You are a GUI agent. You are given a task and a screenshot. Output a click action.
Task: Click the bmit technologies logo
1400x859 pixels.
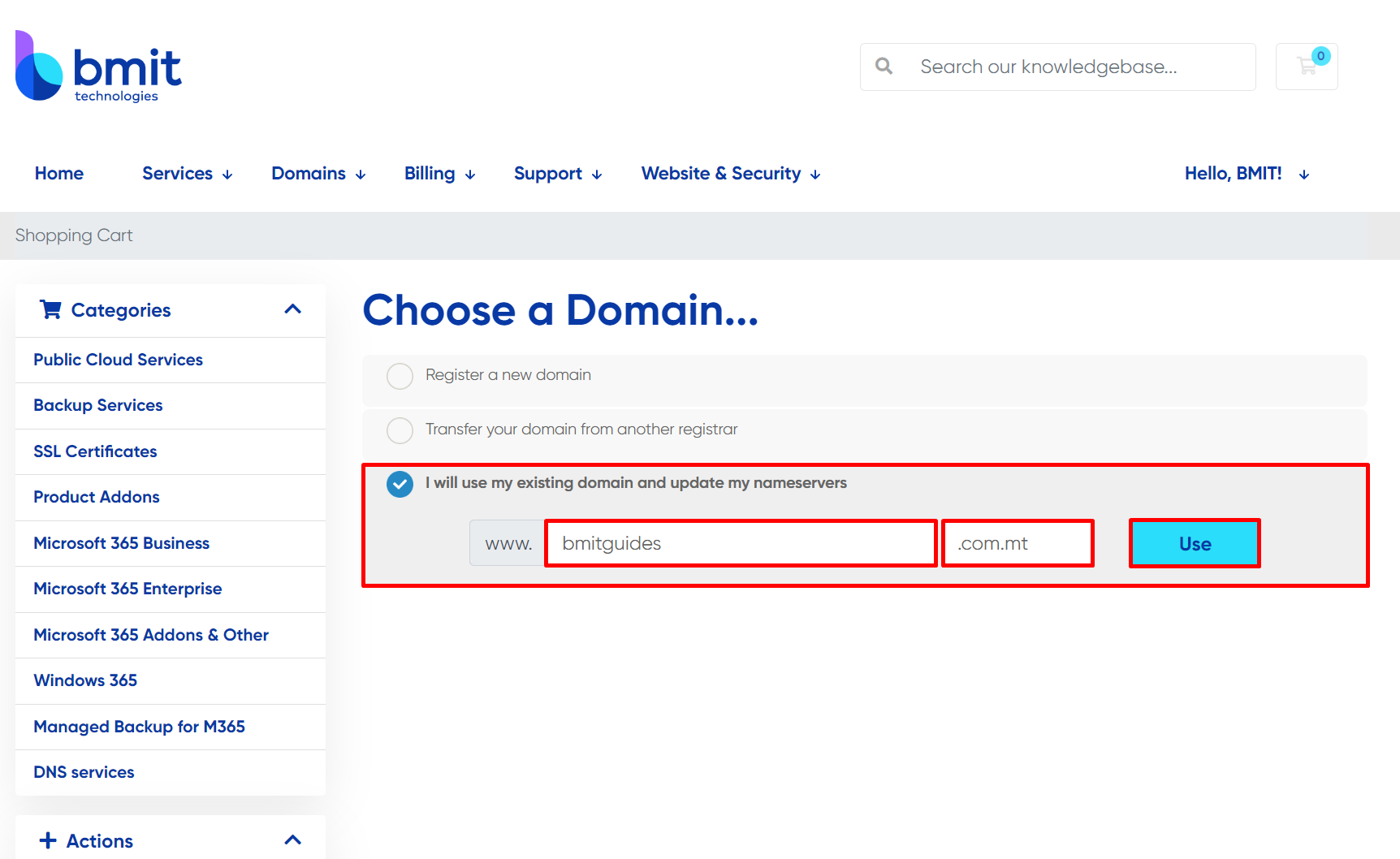click(x=98, y=67)
